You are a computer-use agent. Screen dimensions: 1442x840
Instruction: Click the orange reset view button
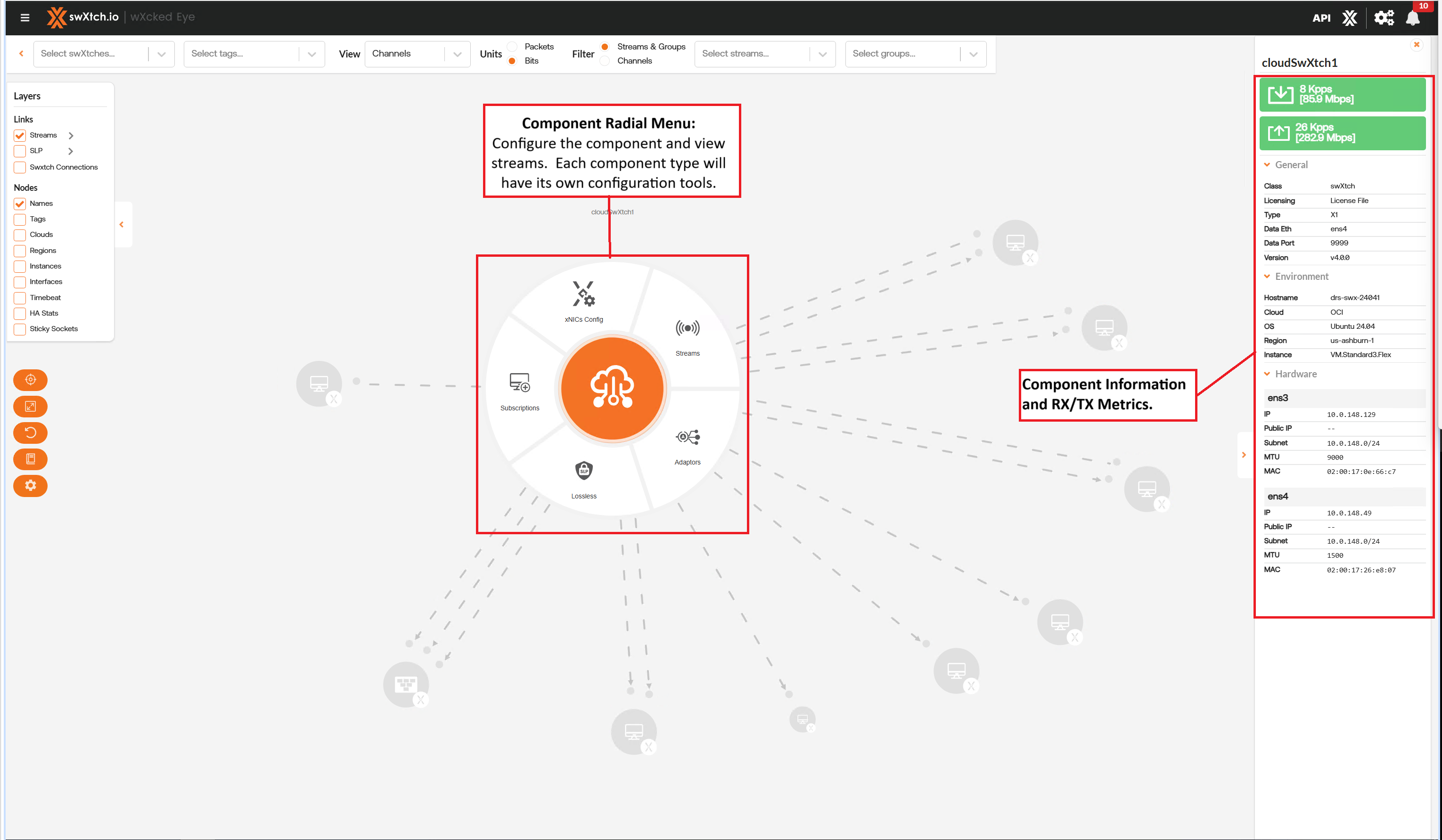[x=30, y=432]
